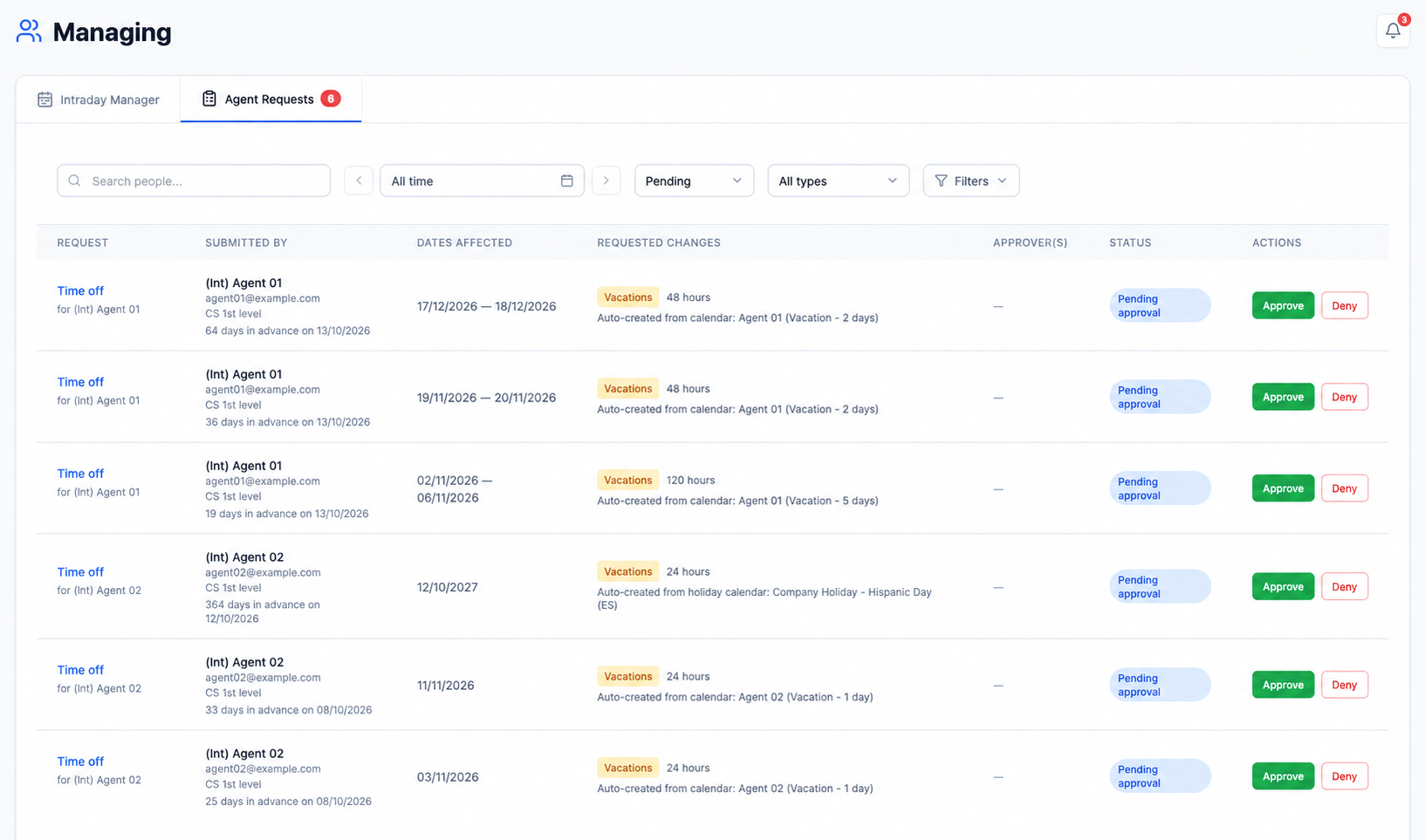
Task: Open the Filters dropdown
Action: [970, 181]
